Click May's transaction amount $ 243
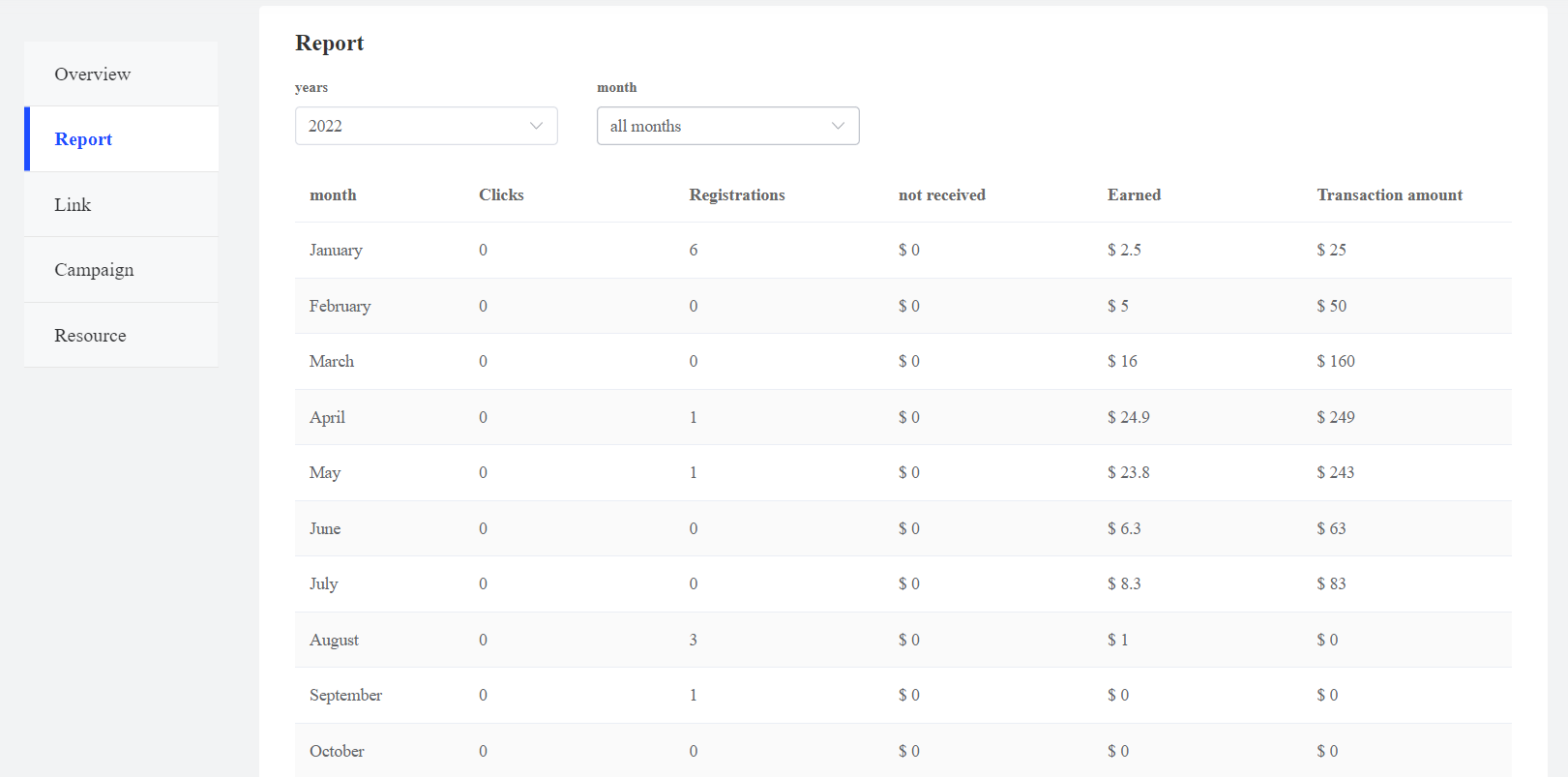Image resolution: width=1568 pixels, height=777 pixels. 1335,472
